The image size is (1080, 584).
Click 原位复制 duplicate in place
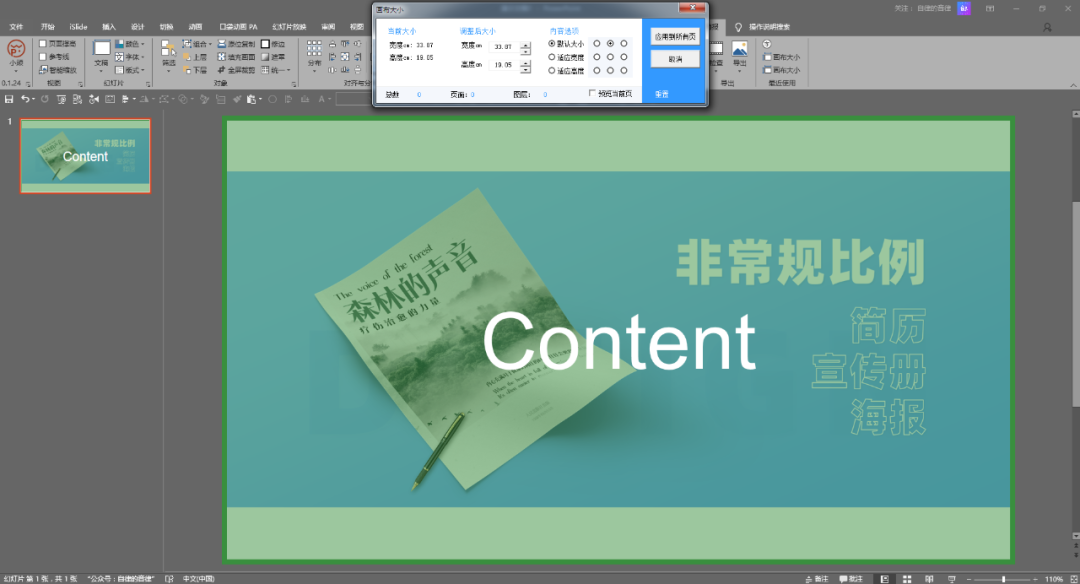pos(236,44)
